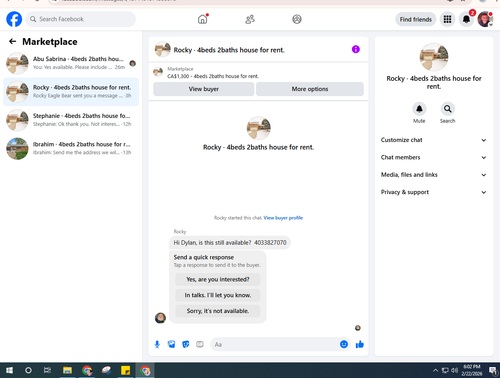500x378 pixels.
Task: Open Abu Sabrina conversation
Action: click(x=71, y=63)
